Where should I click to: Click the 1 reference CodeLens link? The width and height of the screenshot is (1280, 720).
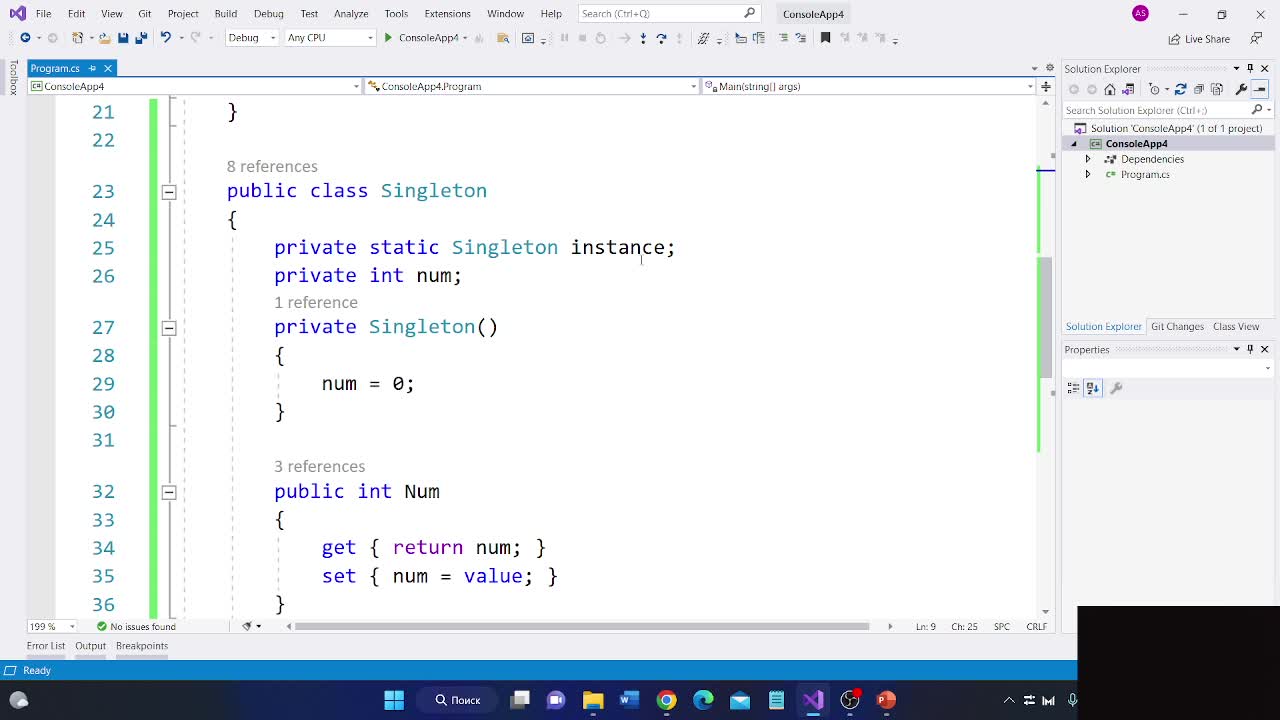tap(316, 303)
